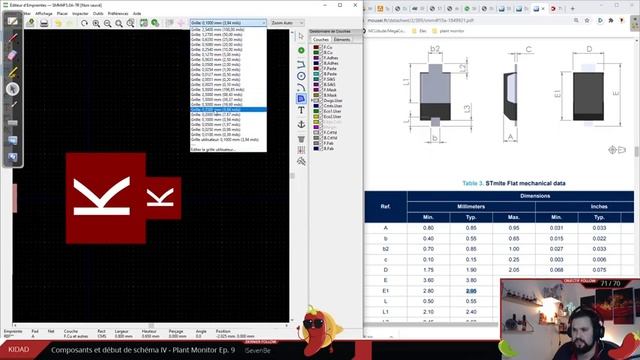This screenshot has width=640, height=360.
Task: Click the Zoom in magnifier icon
Action: [x=96, y=23]
